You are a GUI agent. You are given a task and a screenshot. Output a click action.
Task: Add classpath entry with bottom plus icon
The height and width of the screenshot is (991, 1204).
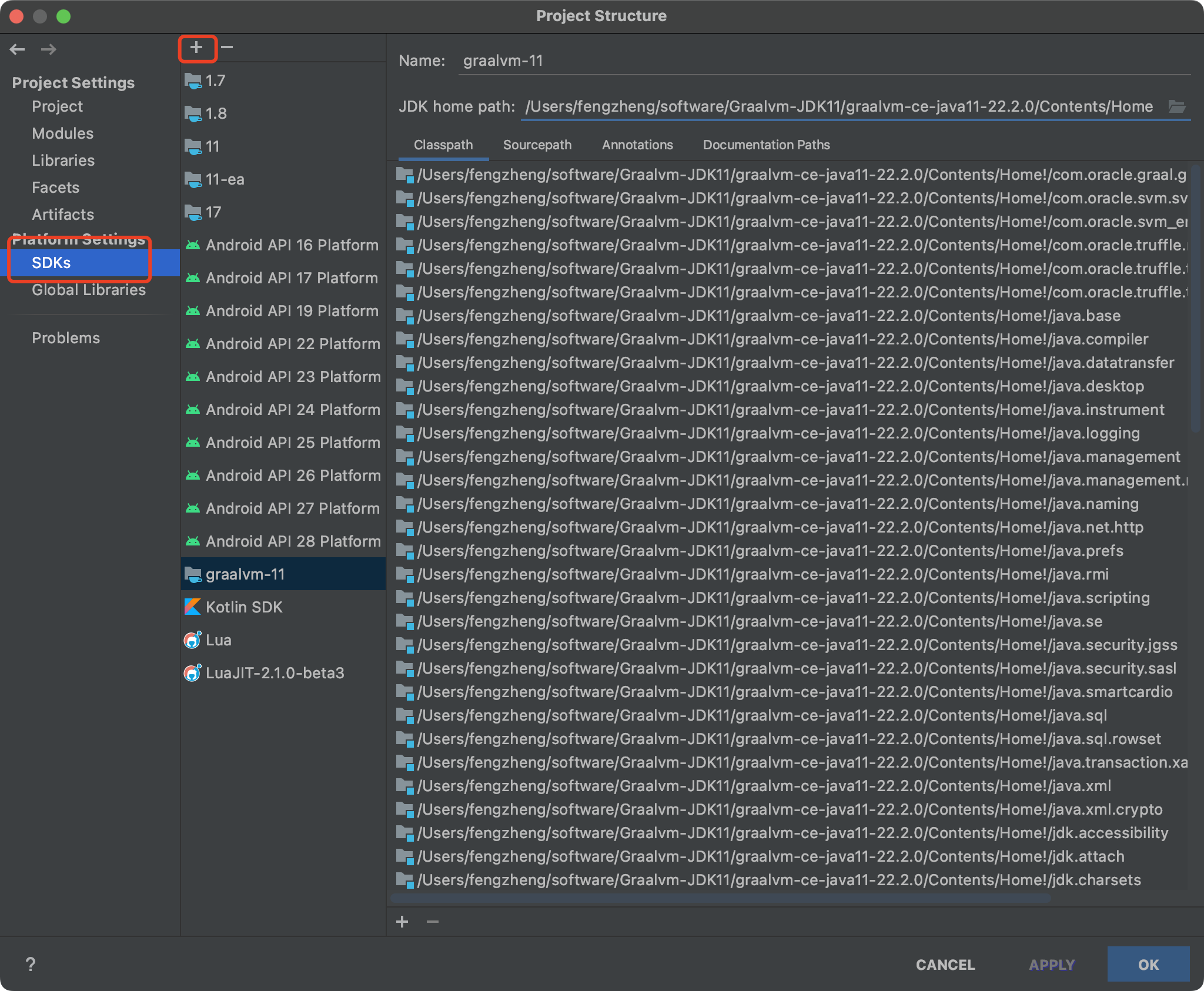[402, 922]
